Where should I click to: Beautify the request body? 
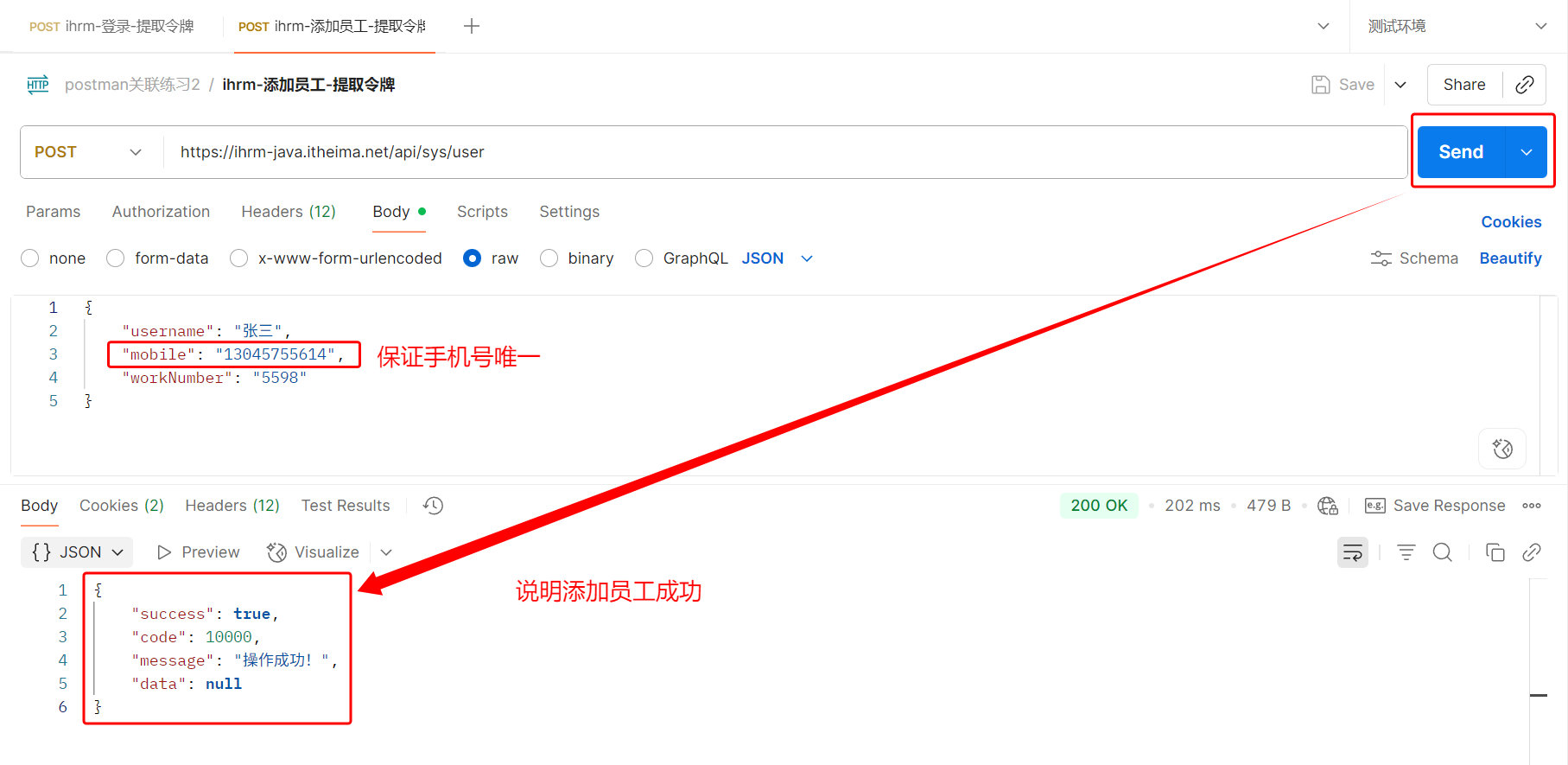coord(1510,258)
